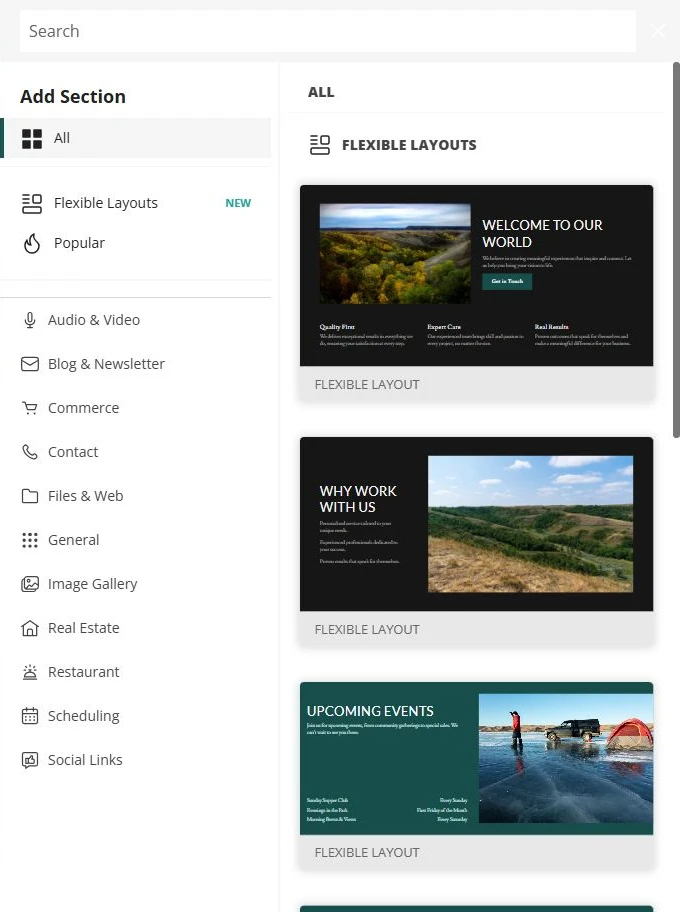Screen dimensions: 680x912
Task: Click the Audio & Video microphone icon
Action: click(x=30, y=320)
